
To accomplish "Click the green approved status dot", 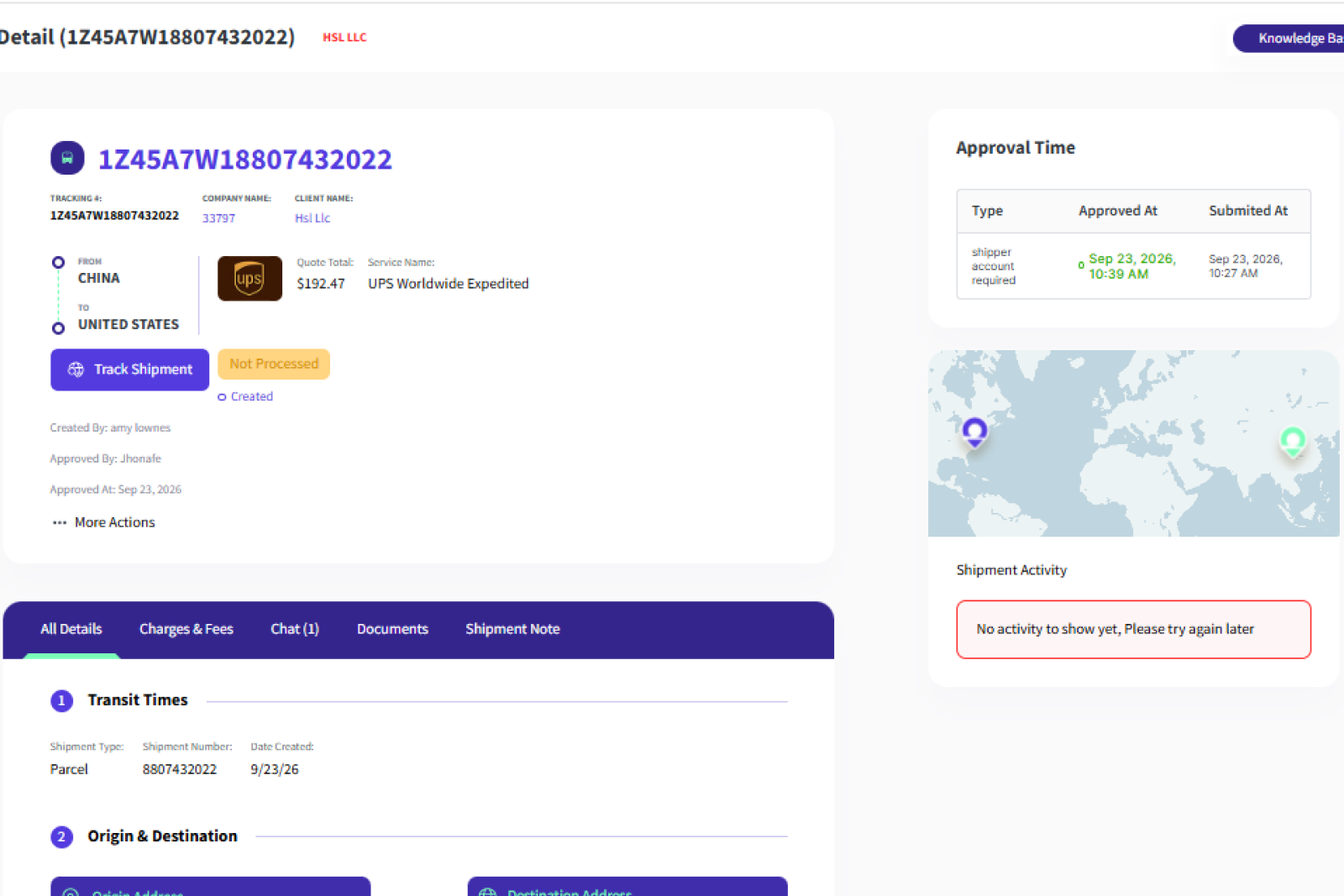I will pos(1081,265).
